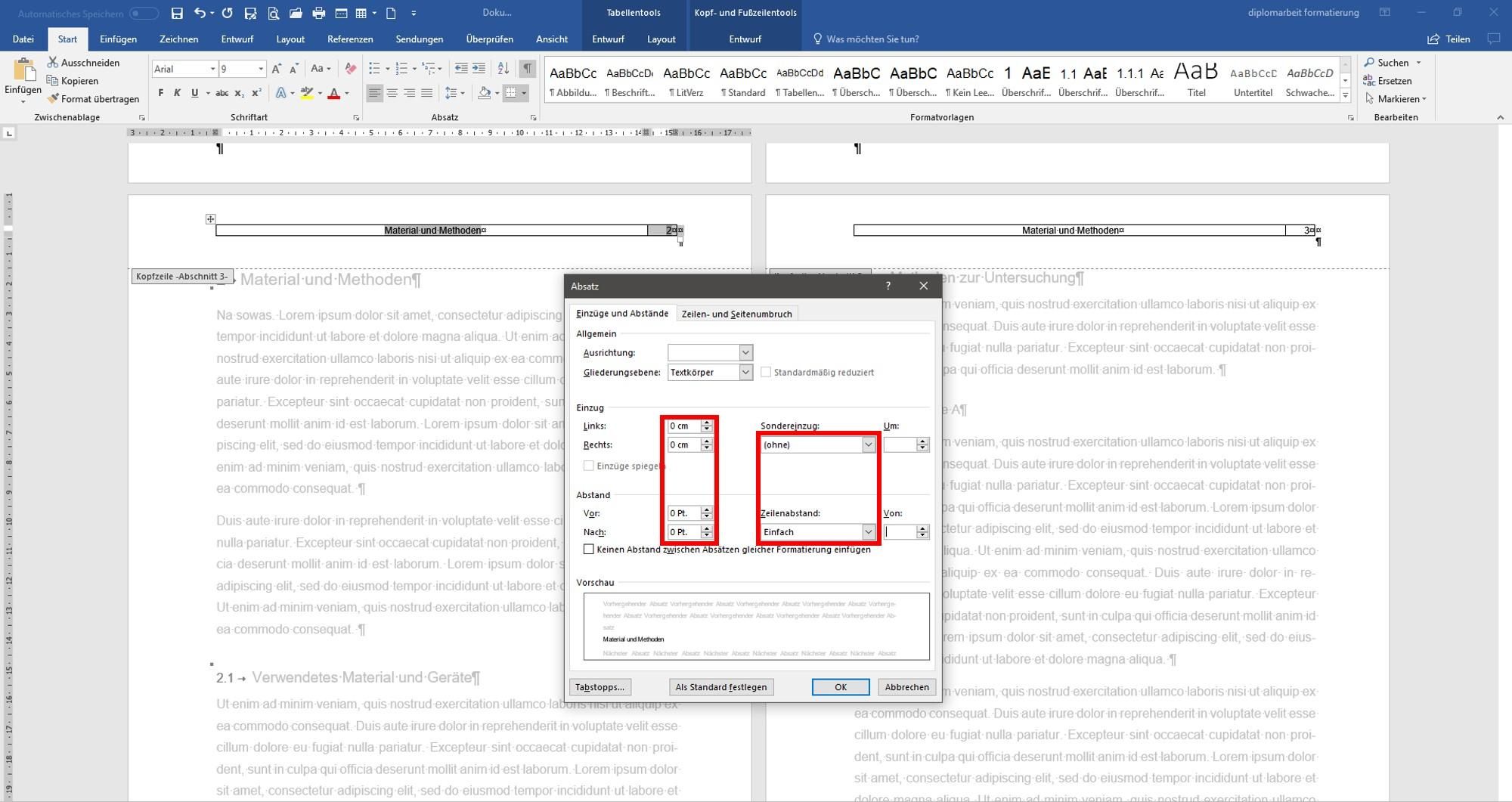Open the Datei menu
Viewport: 1512px width, 802px height.
[x=23, y=39]
